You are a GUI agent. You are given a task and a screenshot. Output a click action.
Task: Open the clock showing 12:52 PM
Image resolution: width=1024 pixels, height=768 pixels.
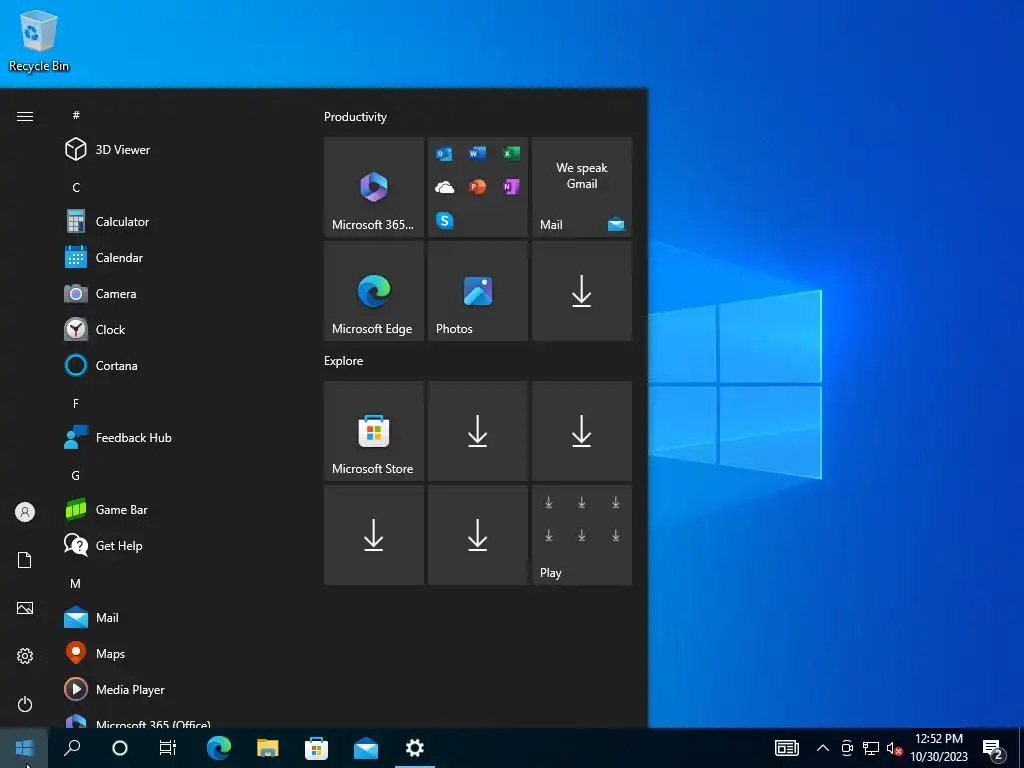939,748
